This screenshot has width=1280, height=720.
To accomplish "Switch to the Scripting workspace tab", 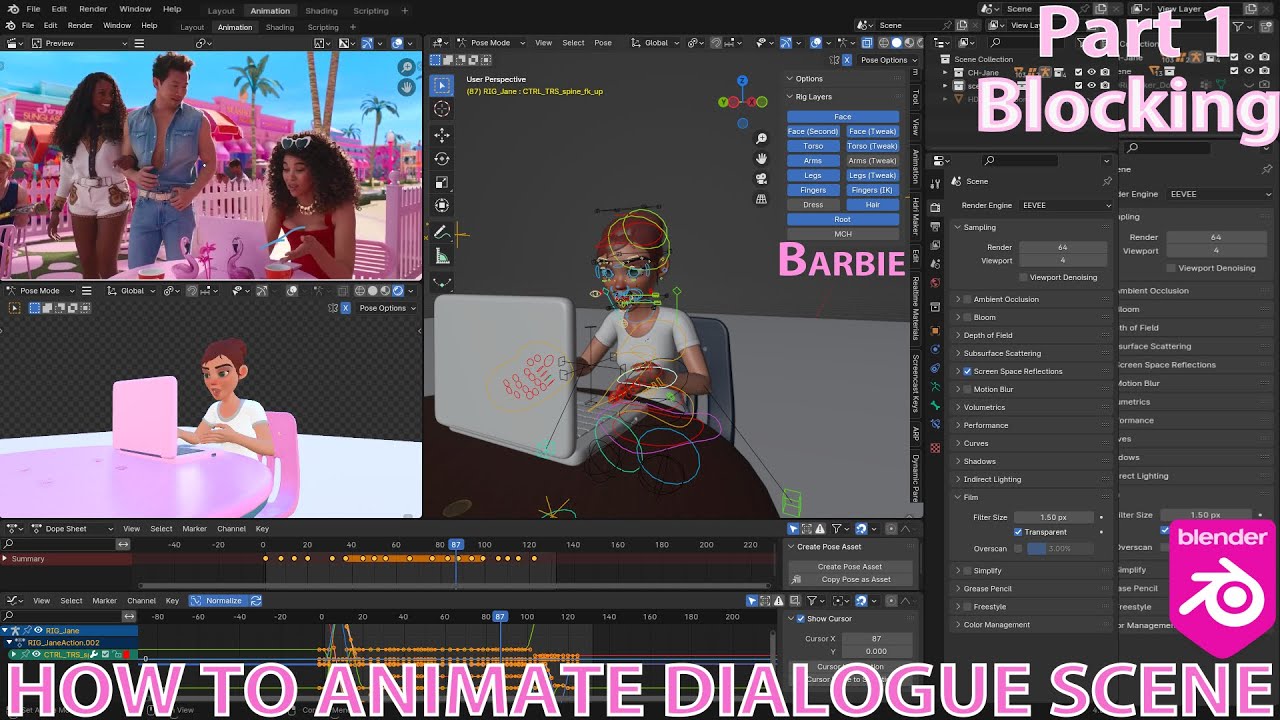I will click(370, 11).
